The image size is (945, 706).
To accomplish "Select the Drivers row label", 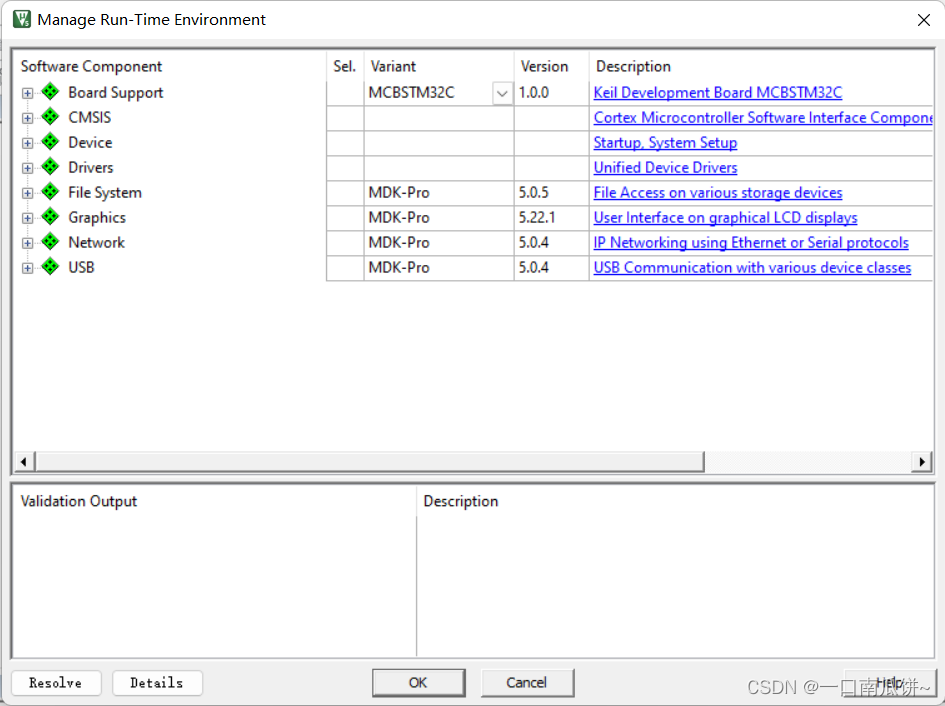I will pos(91,168).
